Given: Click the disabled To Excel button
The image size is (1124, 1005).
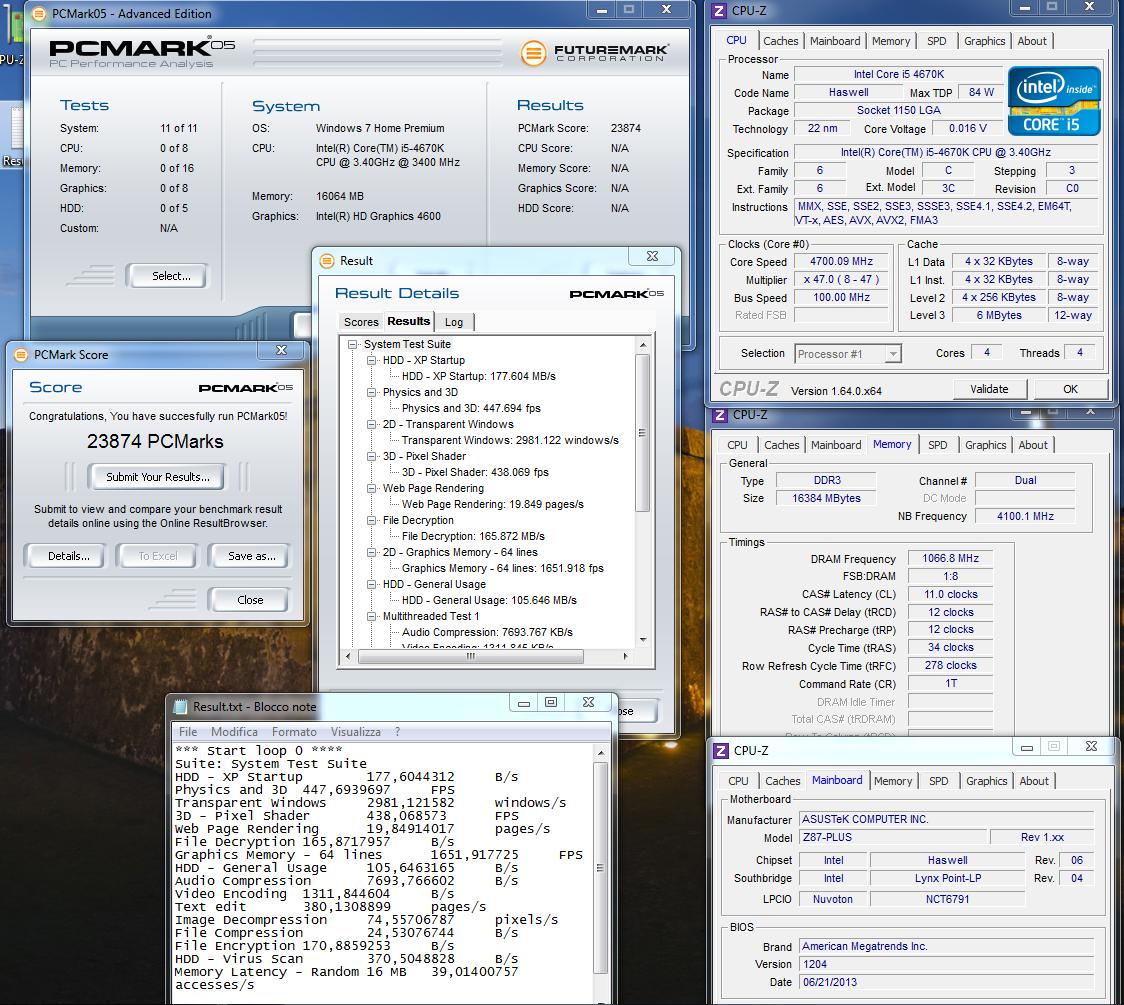Looking at the screenshot, I should [x=158, y=556].
